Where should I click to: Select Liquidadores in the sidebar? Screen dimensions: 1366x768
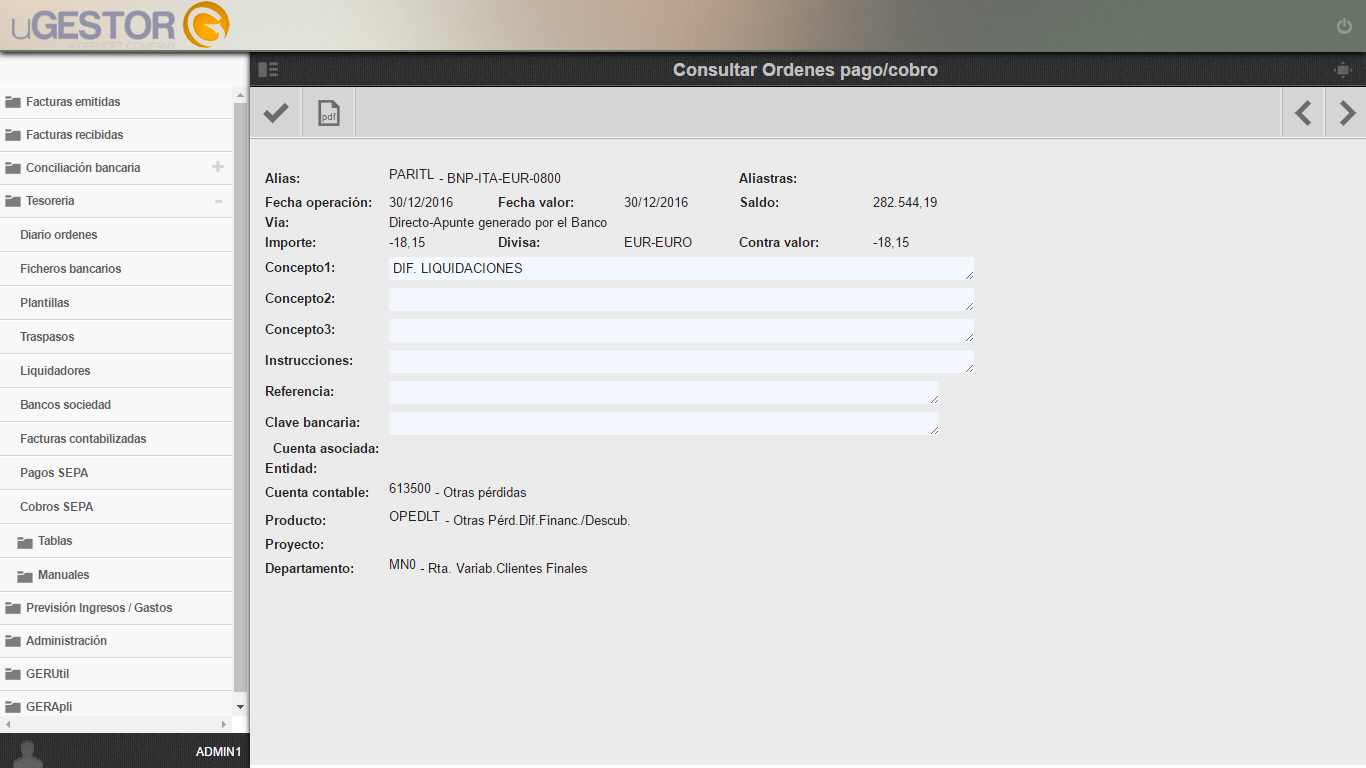coord(117,371)
